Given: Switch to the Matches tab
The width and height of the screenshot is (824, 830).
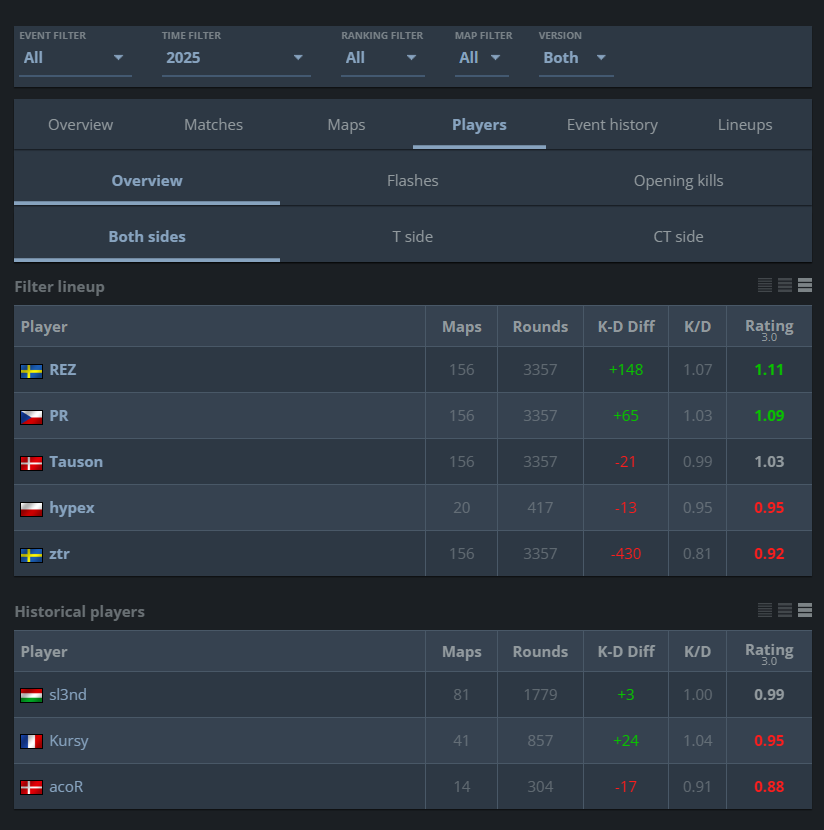Looking at the screenshot, I should coord(213,124).
